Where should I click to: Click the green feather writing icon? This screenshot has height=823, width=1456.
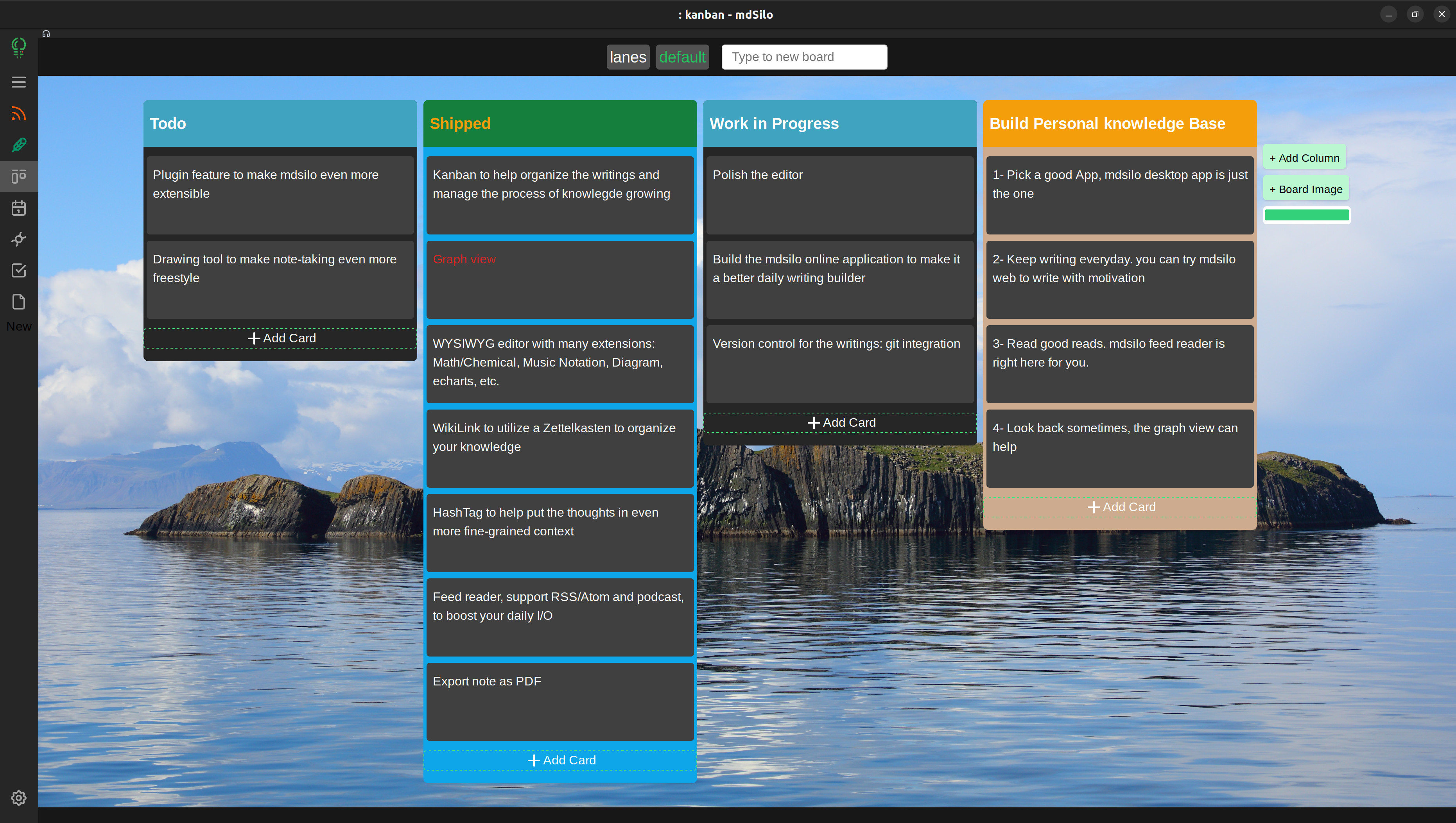(x=19, y=145)
